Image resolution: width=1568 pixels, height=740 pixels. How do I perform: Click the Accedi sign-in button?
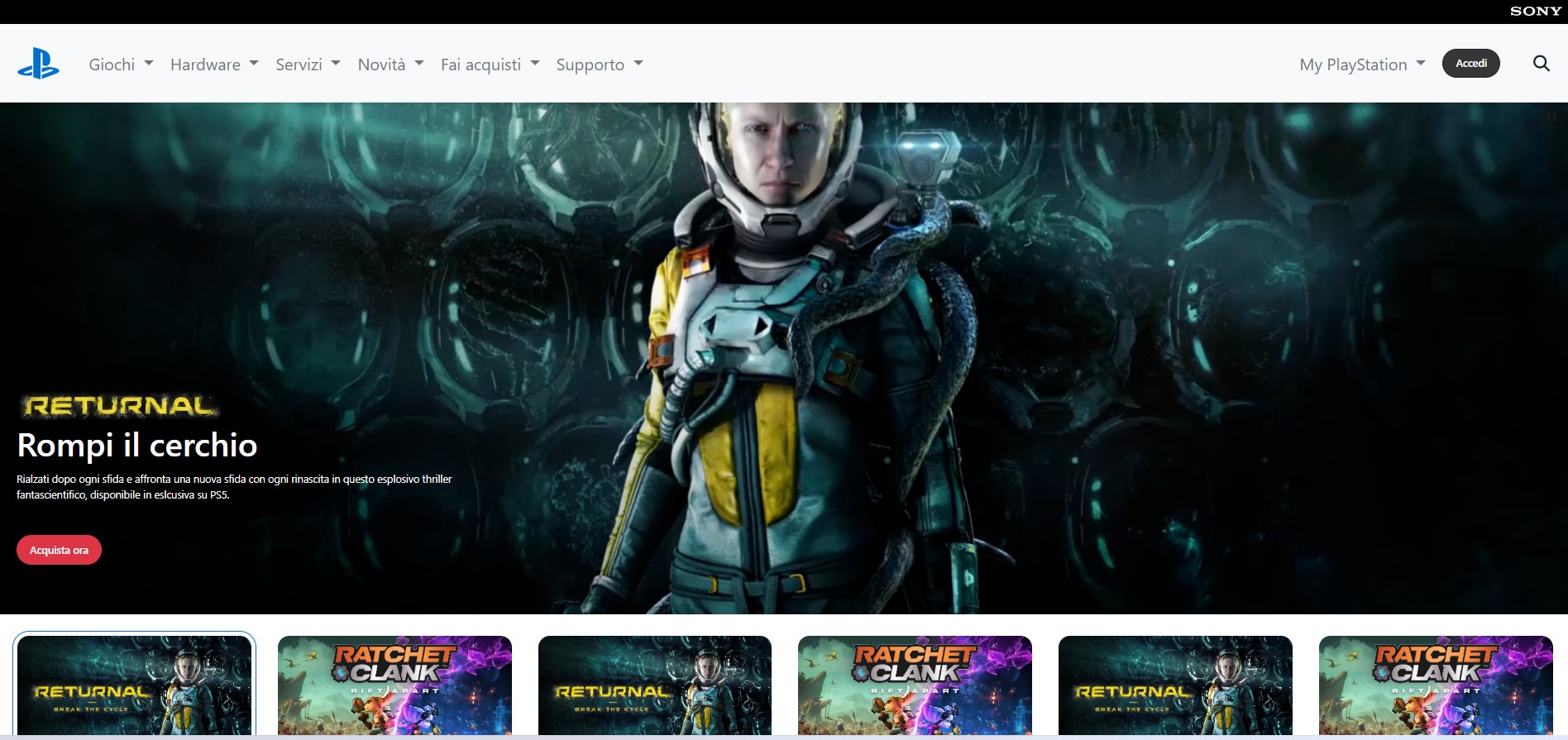click(1470, 64)
